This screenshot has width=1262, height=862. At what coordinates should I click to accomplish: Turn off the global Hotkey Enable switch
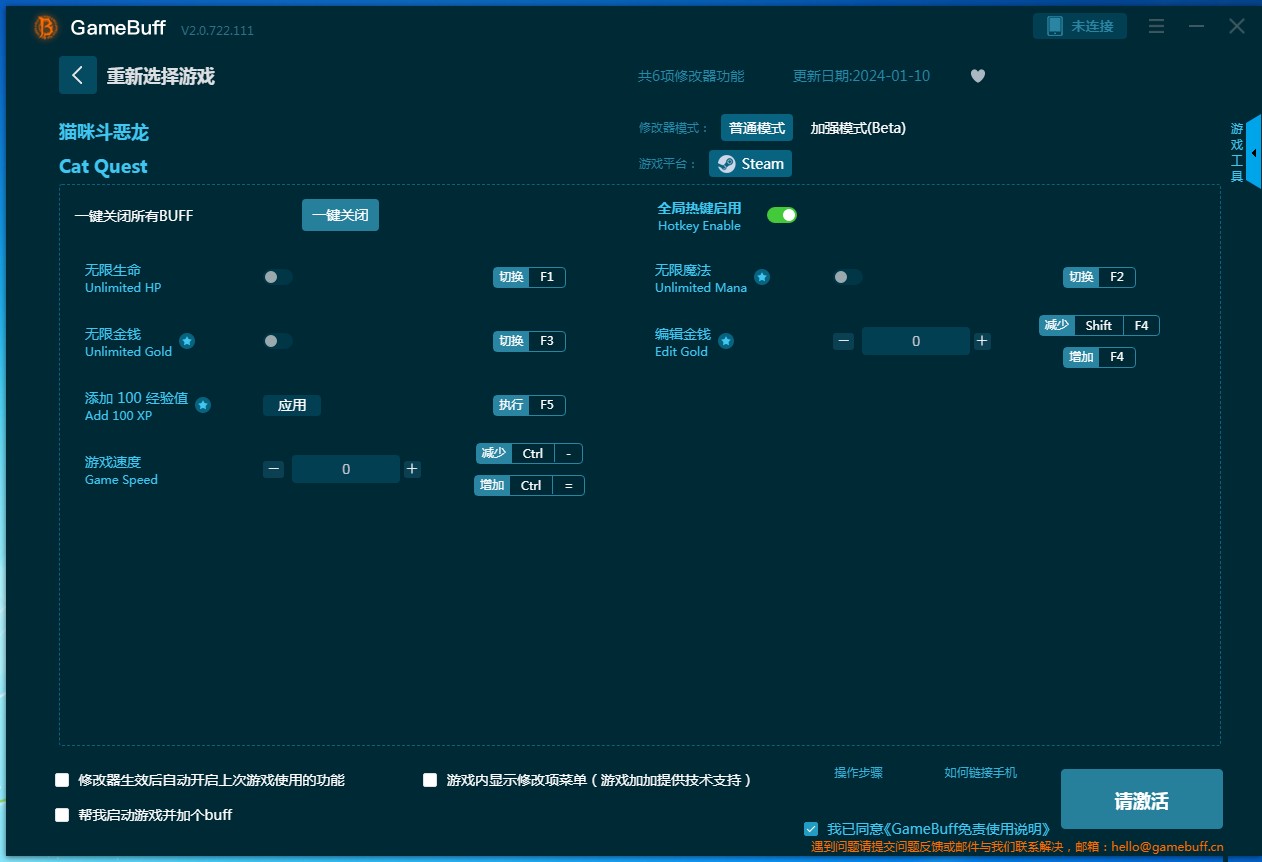coord(781,215)
